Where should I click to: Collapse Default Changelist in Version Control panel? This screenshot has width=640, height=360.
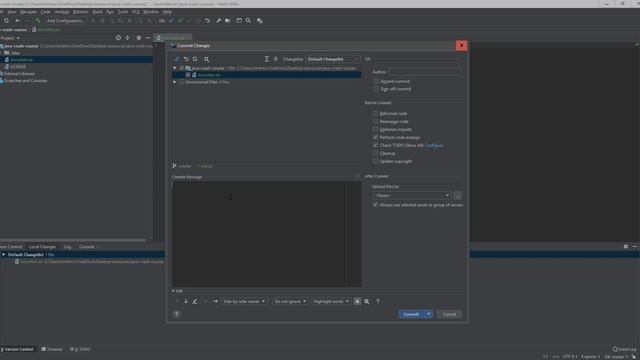click(x=4, y=254)
